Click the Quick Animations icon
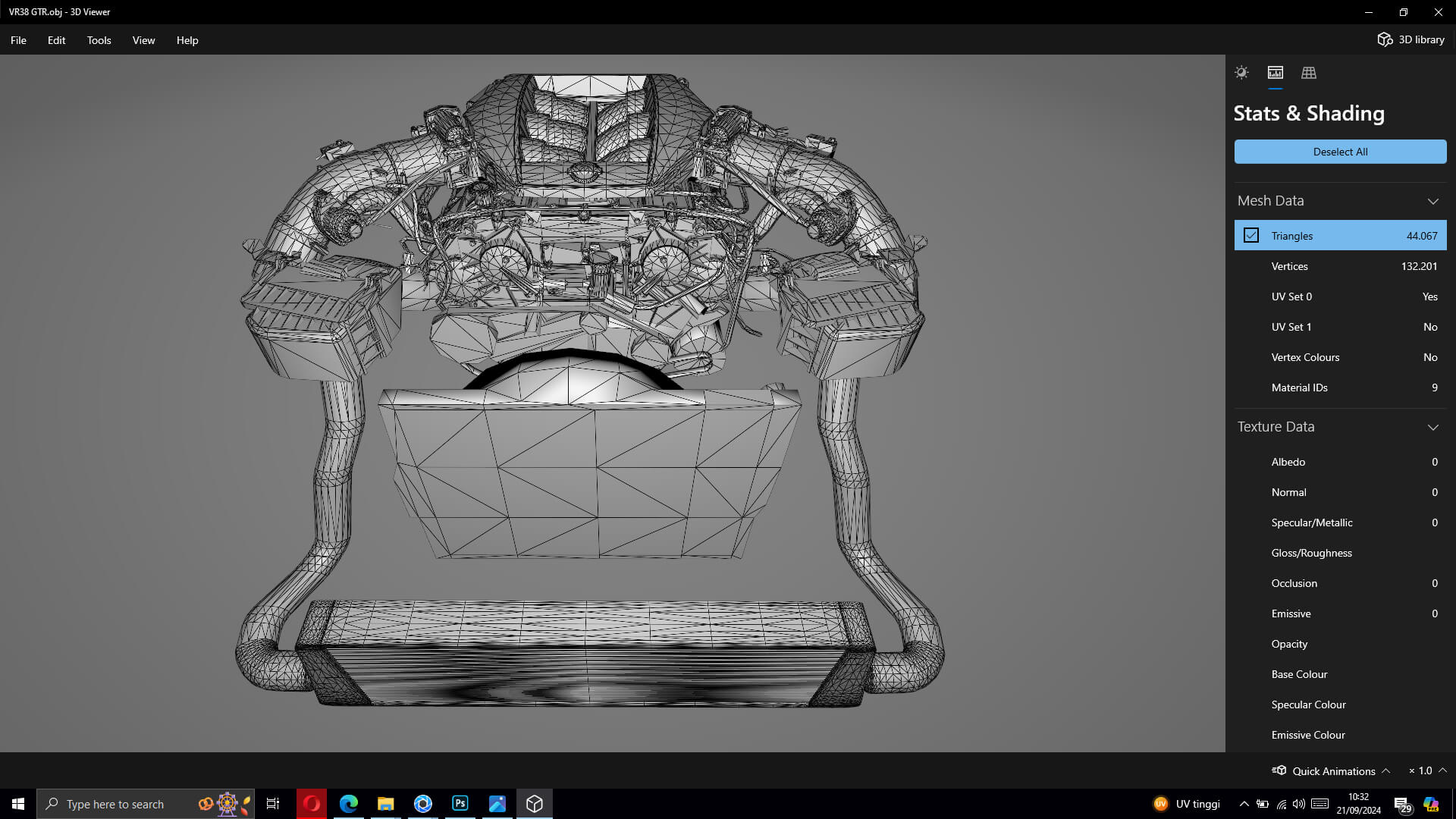The image size is (1456, 819). click(1280, 770)
